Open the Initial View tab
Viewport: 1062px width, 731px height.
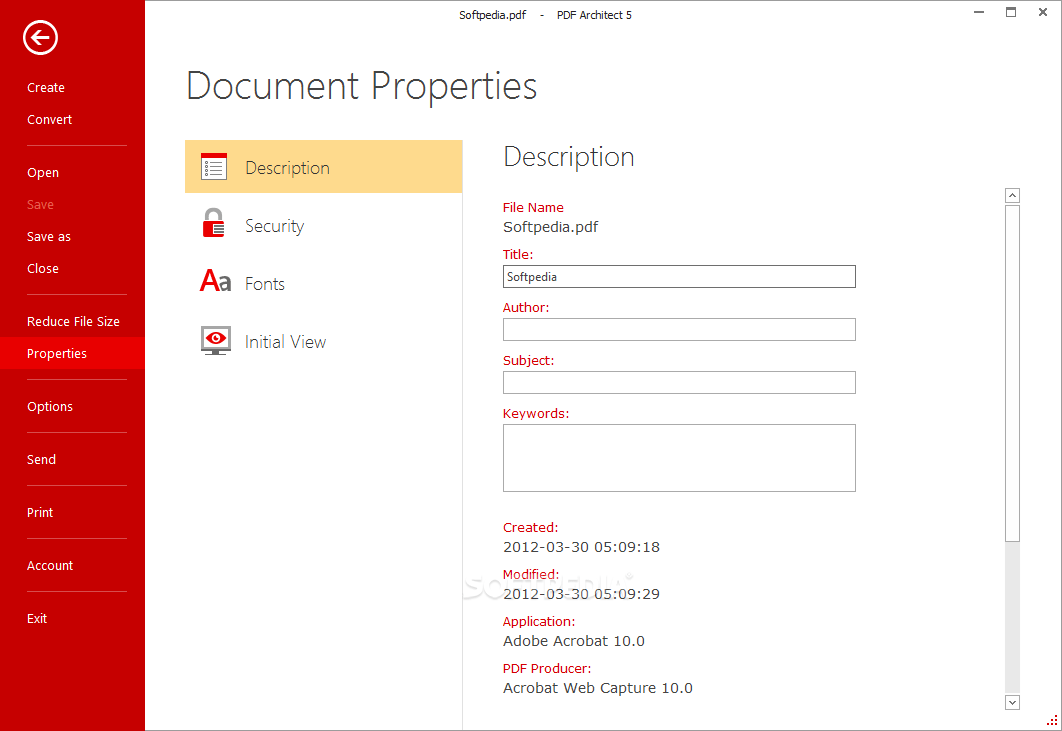285,341
